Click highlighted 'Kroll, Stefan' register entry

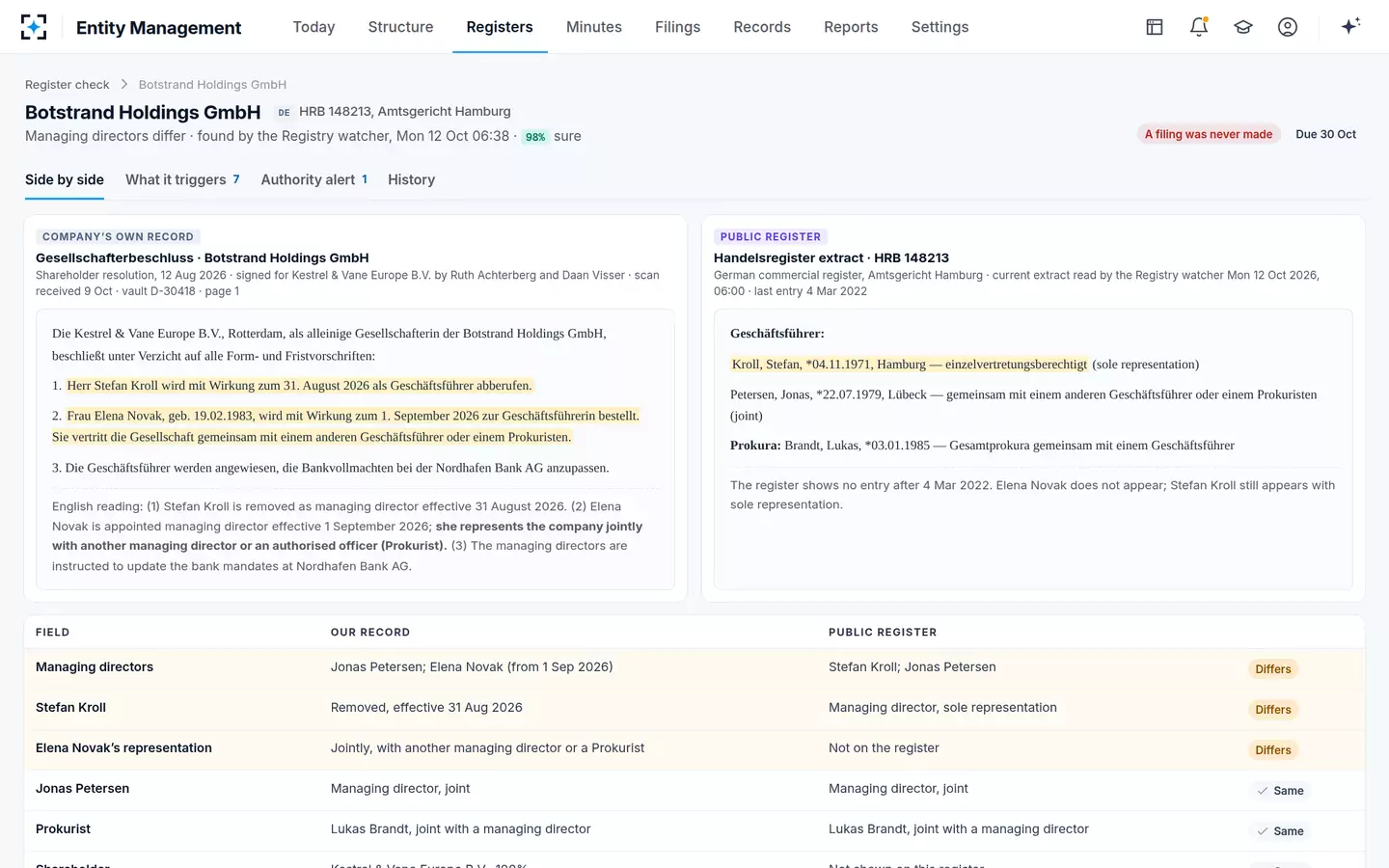(910, 365)
